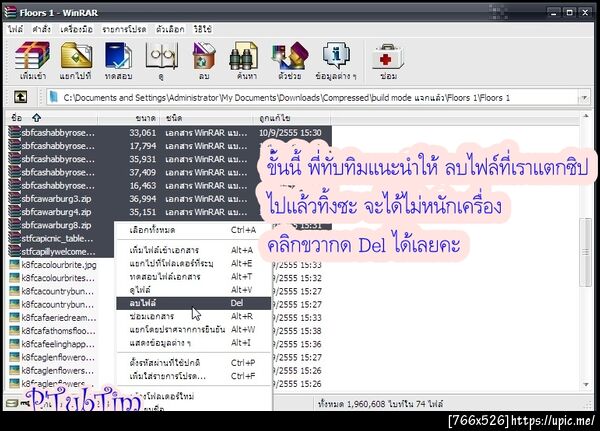
Task: Go up one folder level arrow
Action: point(20,97)
